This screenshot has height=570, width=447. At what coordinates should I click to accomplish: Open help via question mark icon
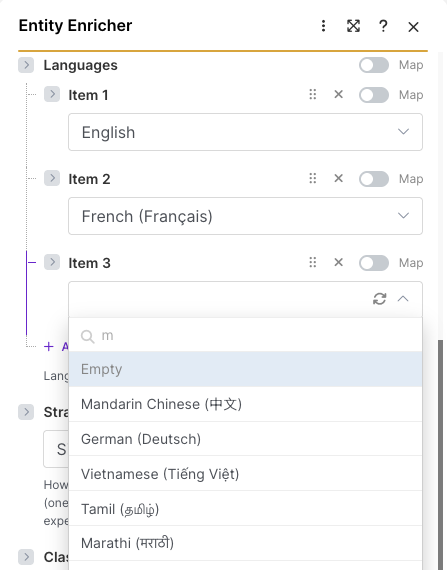(x=383, y=26)
